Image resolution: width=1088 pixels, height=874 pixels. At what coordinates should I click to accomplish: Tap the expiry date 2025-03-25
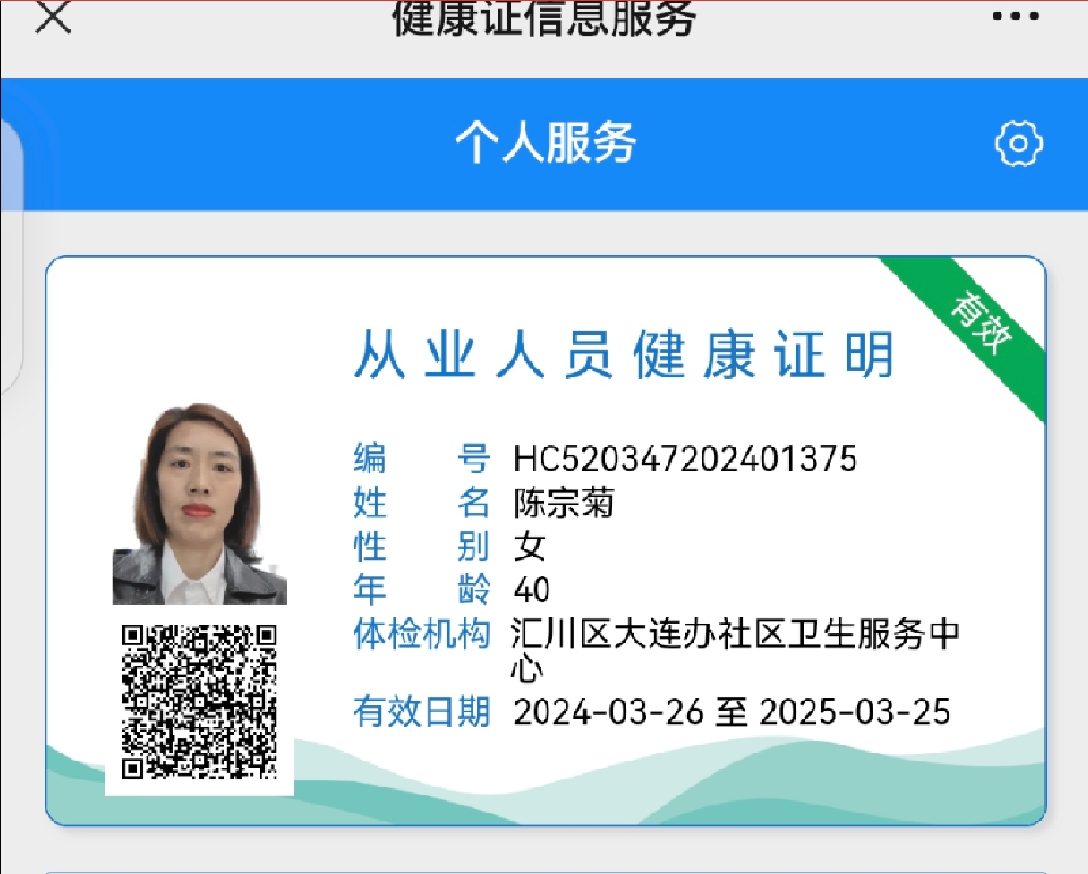855,712
